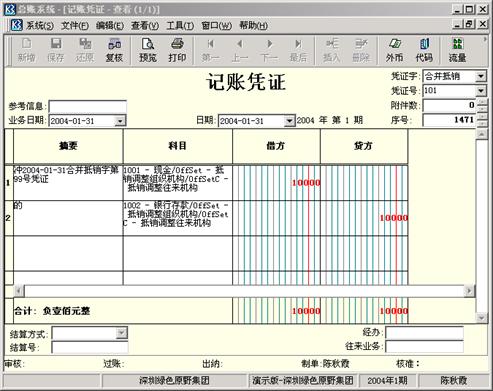This screenshot has height=391, width=493.
Task: Click the 结算号 input field
Action: pos(90,347)
